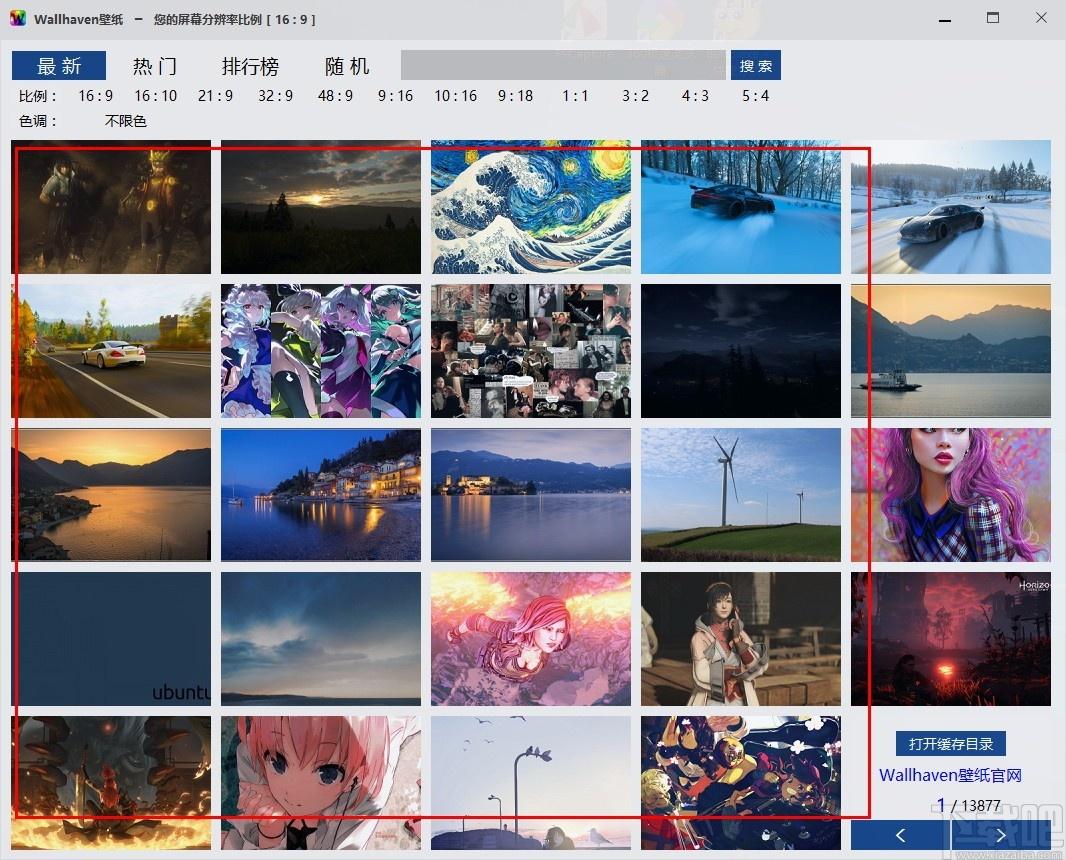Open the street lamp with birds wallpaper
Screen dimensions: 1066x860
point(531,783)
